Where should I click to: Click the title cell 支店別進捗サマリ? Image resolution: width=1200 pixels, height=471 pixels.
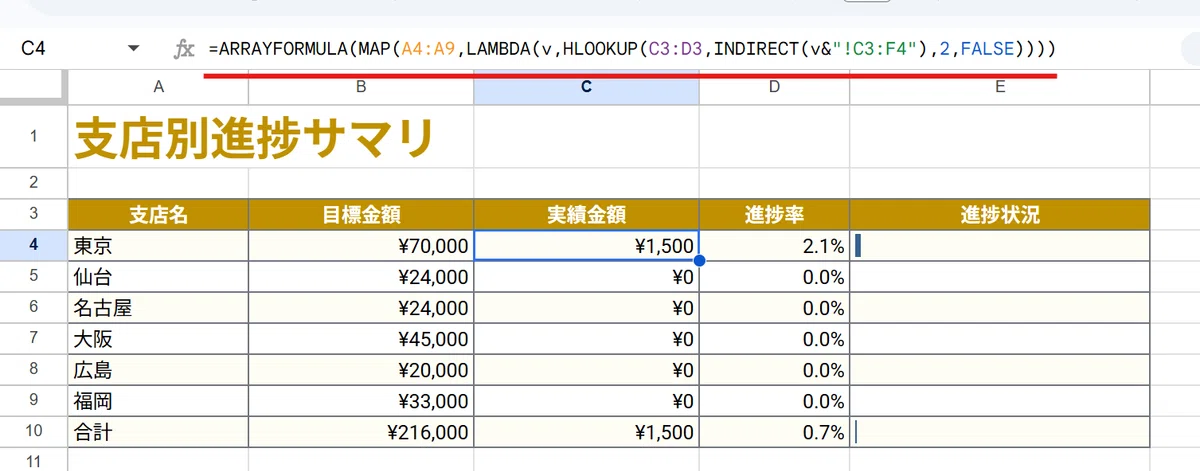pyautogui.click(x=253, y=138)
